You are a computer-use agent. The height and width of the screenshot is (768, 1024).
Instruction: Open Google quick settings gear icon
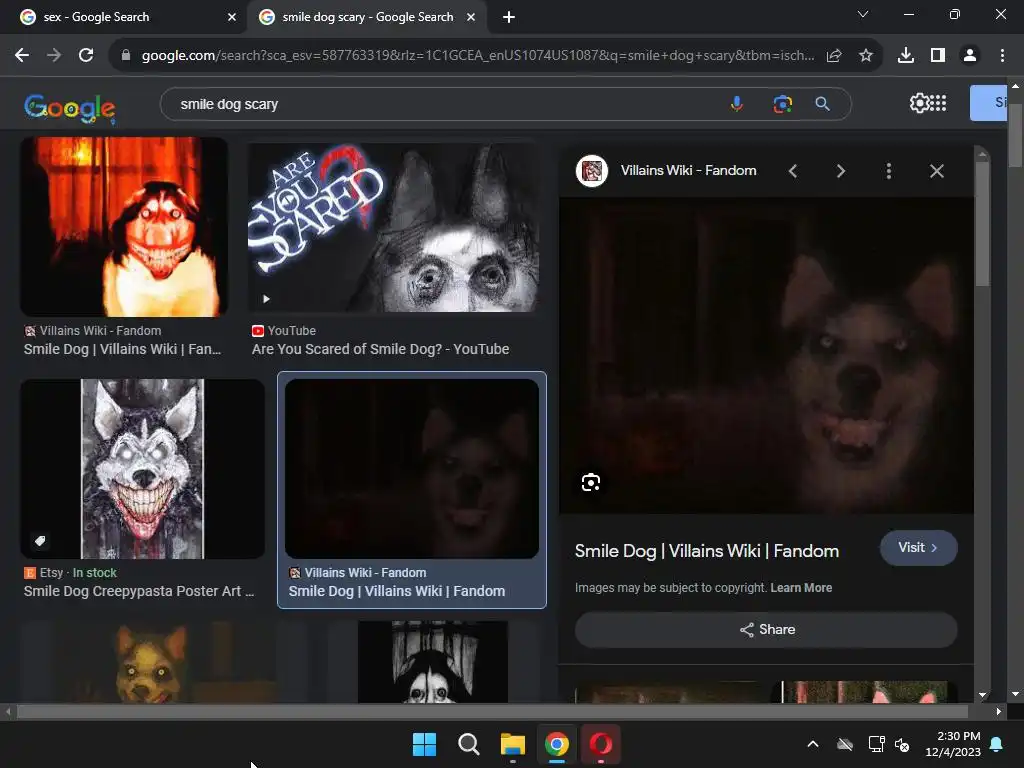(x=919, y=103)
